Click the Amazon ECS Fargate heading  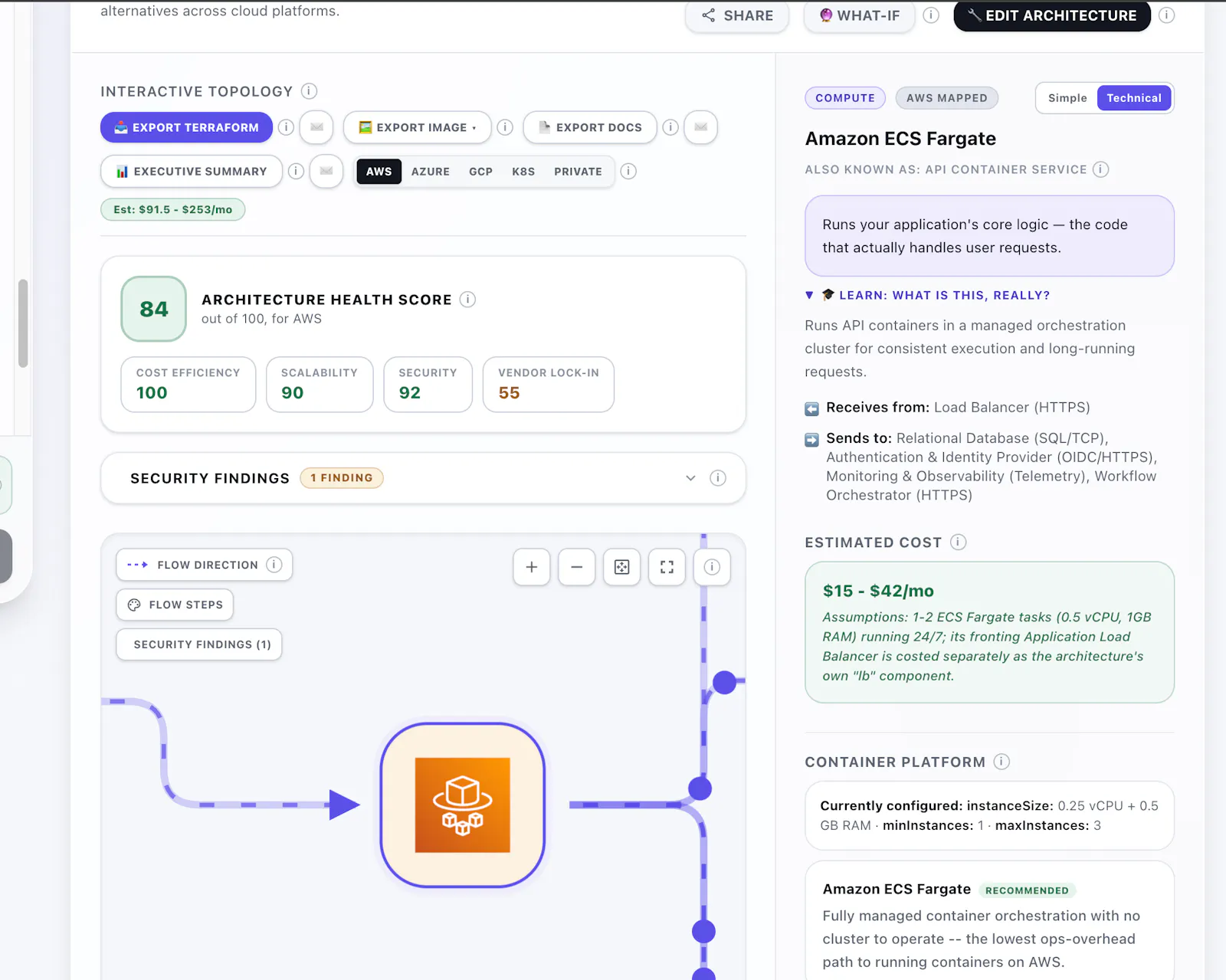coord(900,139)
